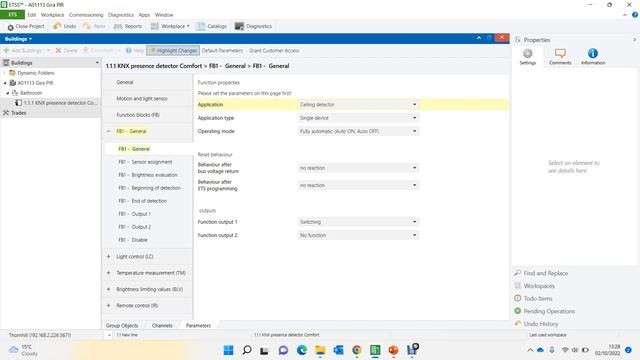This screenshot has width=640, height=360.
Task: Click the Help icon in Buildings toolbar
Action: tap(129, 51)
